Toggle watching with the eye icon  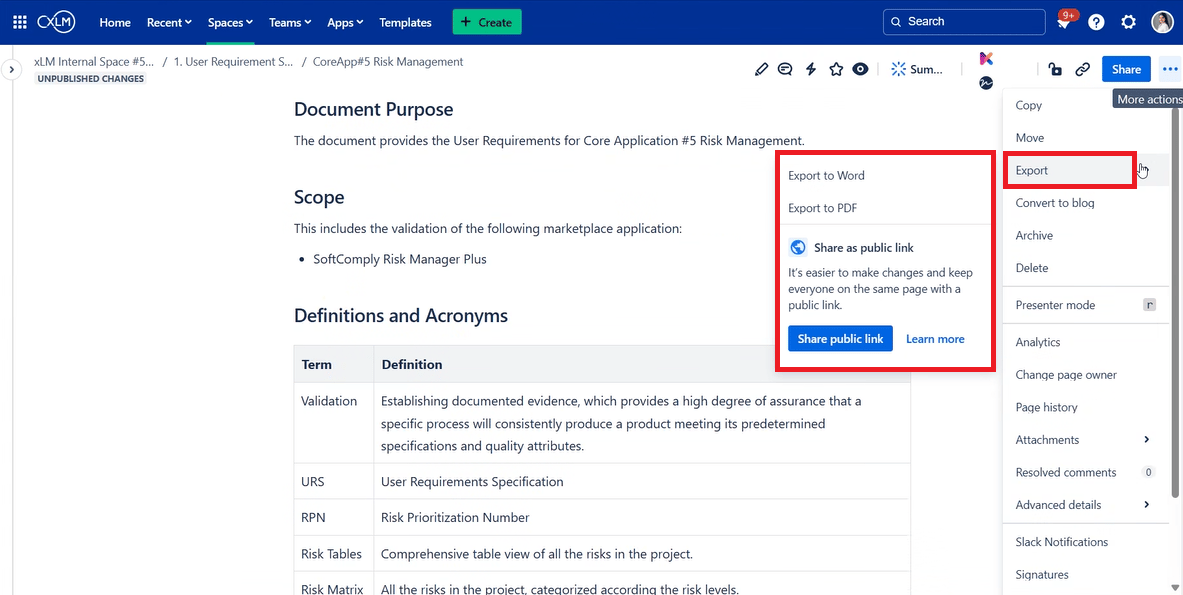[860, 69]
